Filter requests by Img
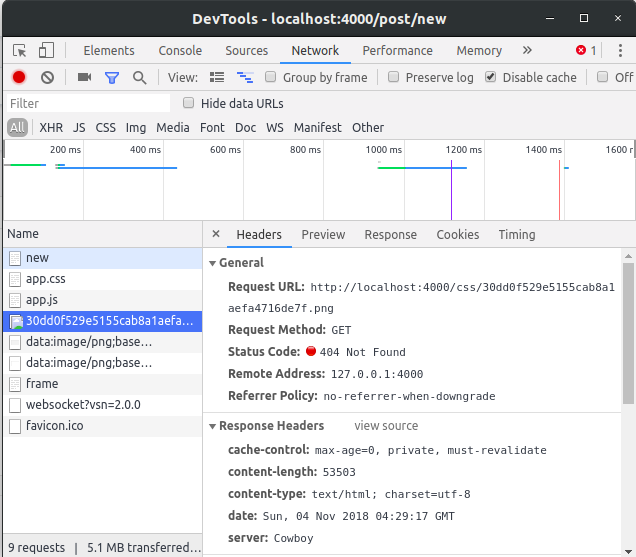636x557 pixels. click(x=135, y=128)
